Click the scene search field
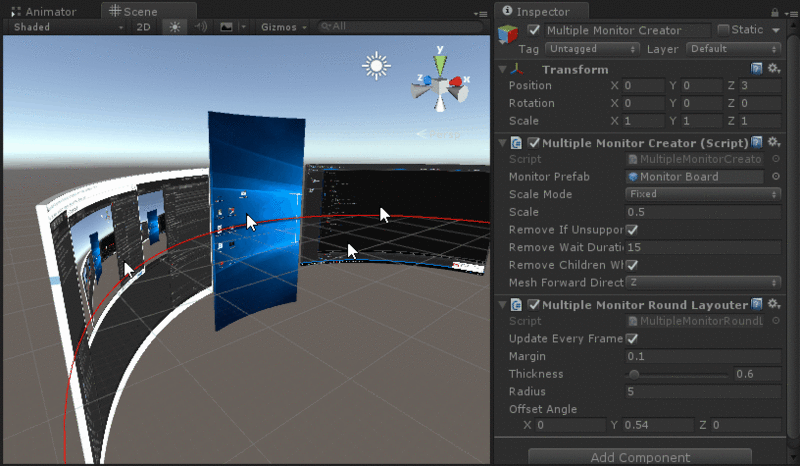 (x=400, y=27)
